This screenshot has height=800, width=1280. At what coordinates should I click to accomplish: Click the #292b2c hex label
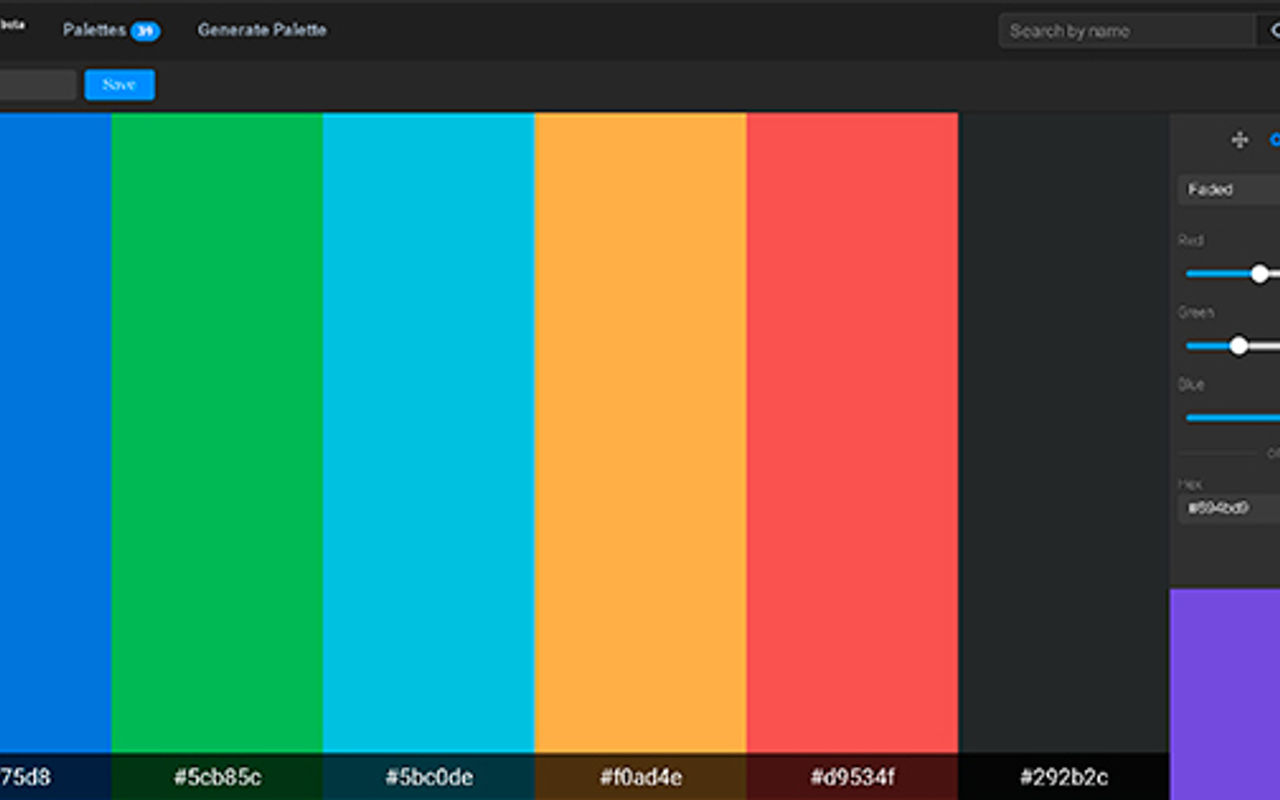[x=1064, y=777]
